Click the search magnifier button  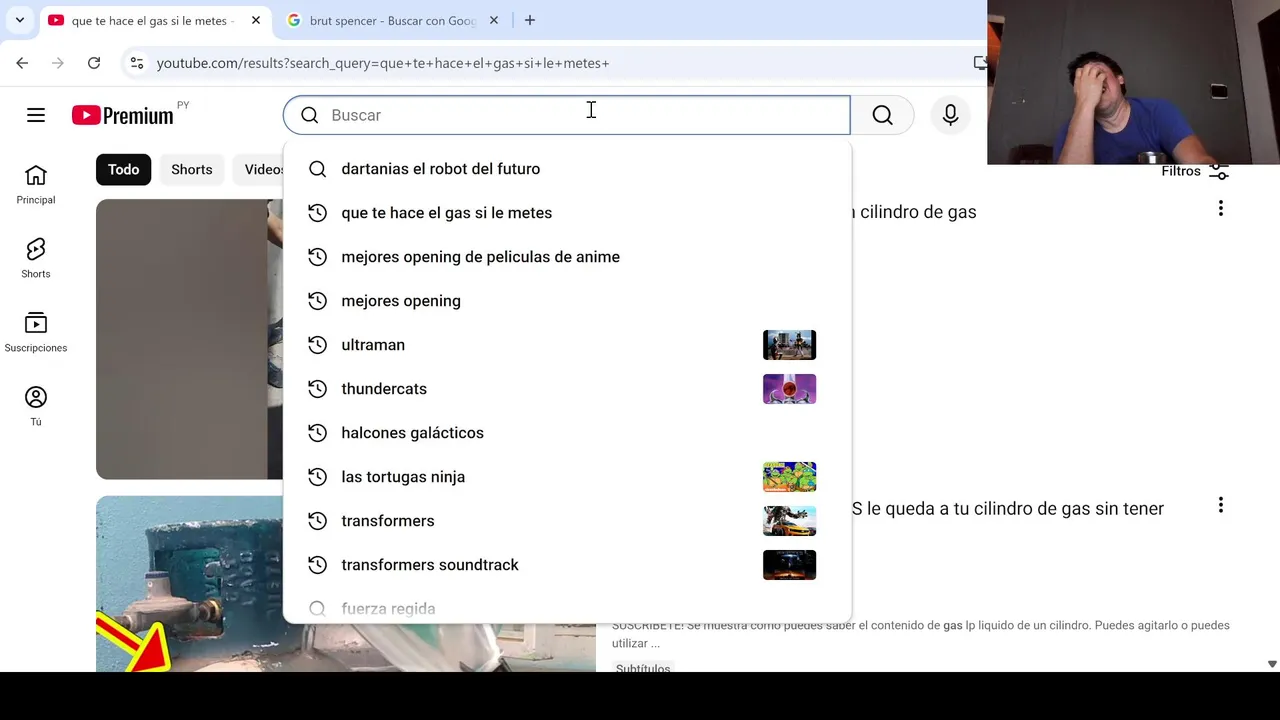point(882,115)
